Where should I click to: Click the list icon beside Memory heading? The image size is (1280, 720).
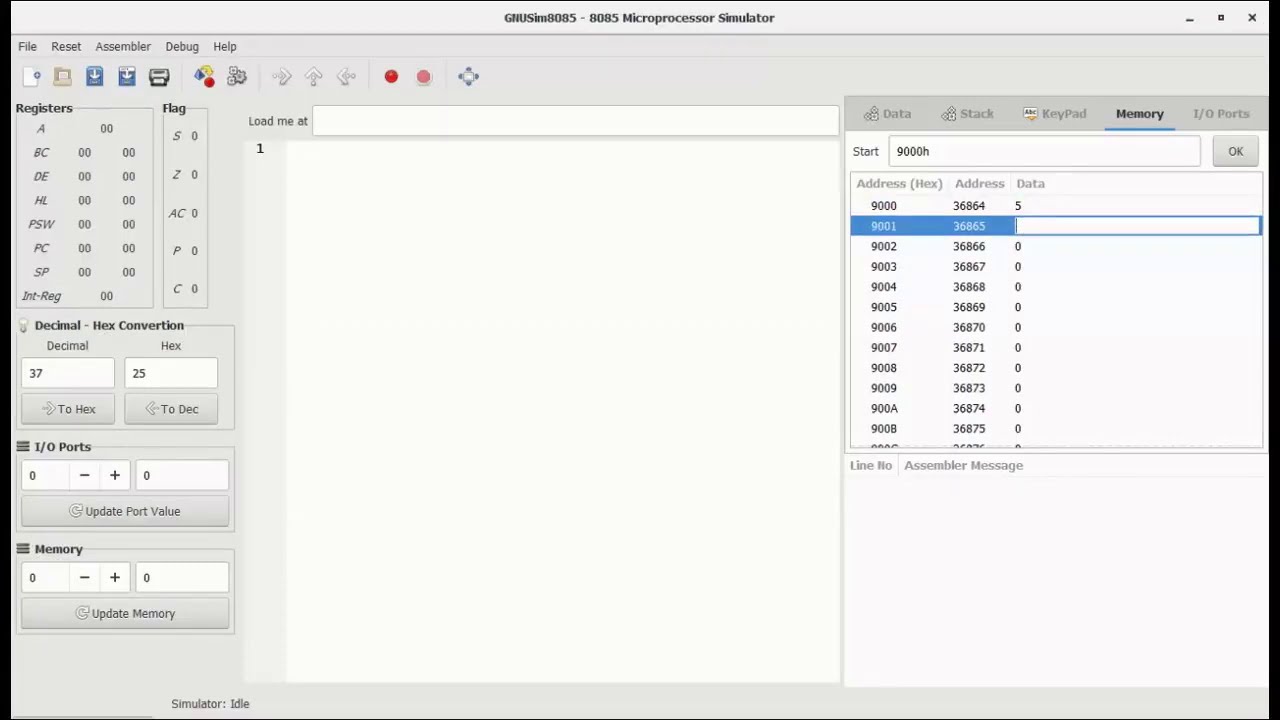click(x=23, y=549)
